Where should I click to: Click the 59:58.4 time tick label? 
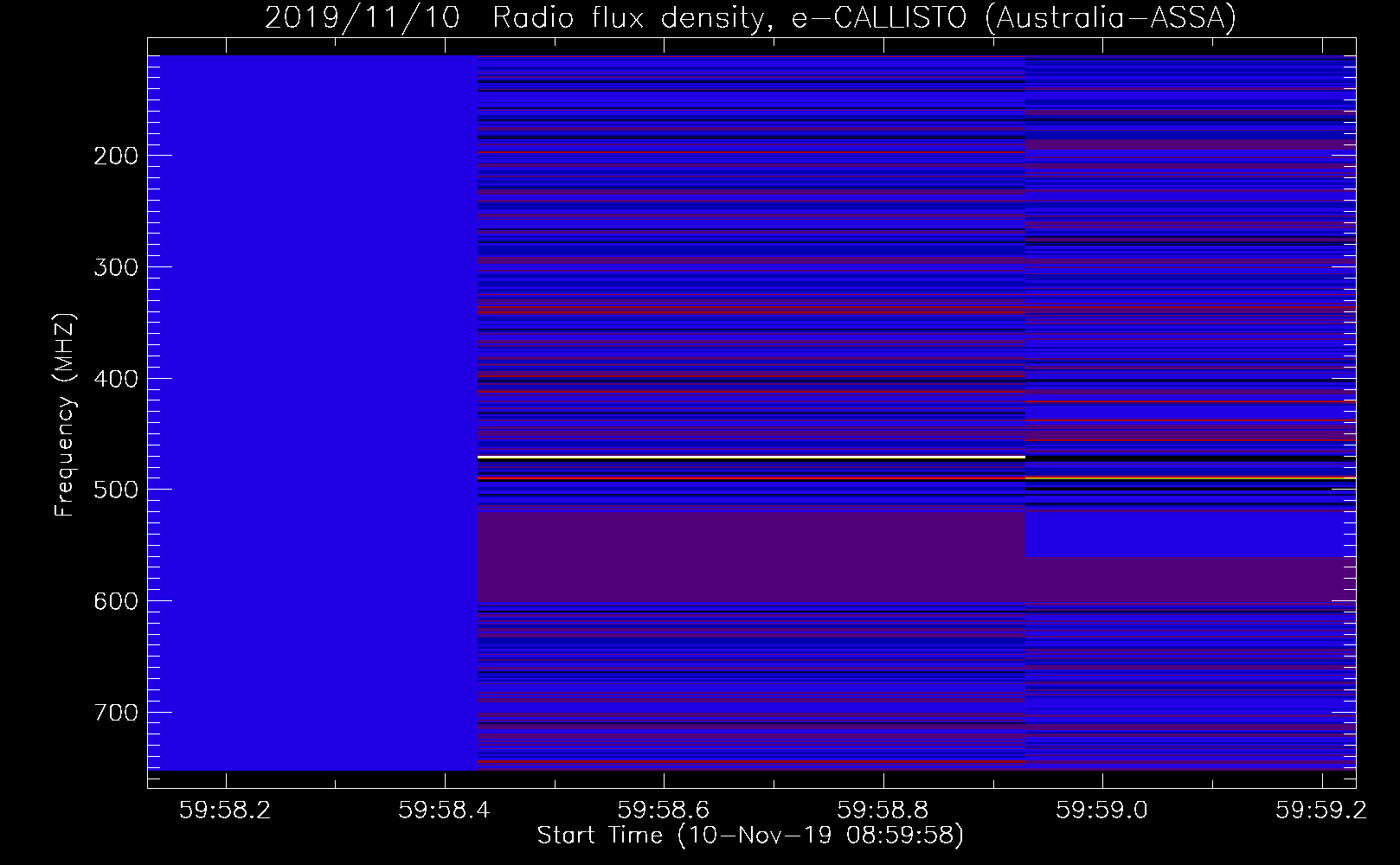[444, 809]
